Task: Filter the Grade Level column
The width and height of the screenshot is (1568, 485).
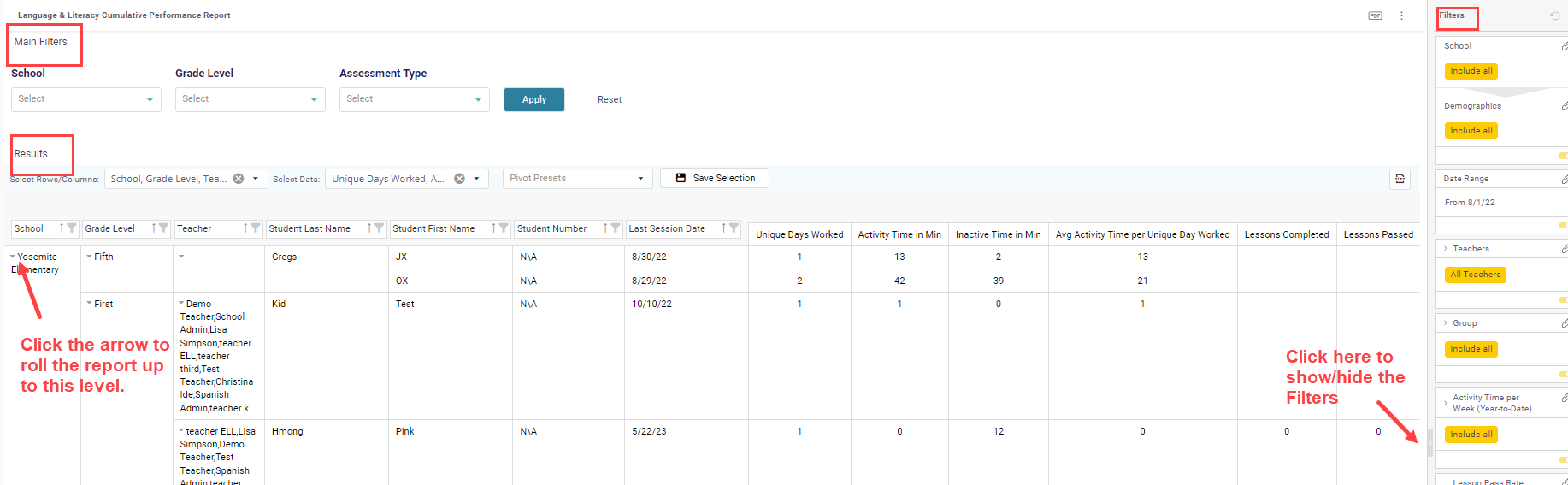Action: pyautogui.click(x=164, y=228)
